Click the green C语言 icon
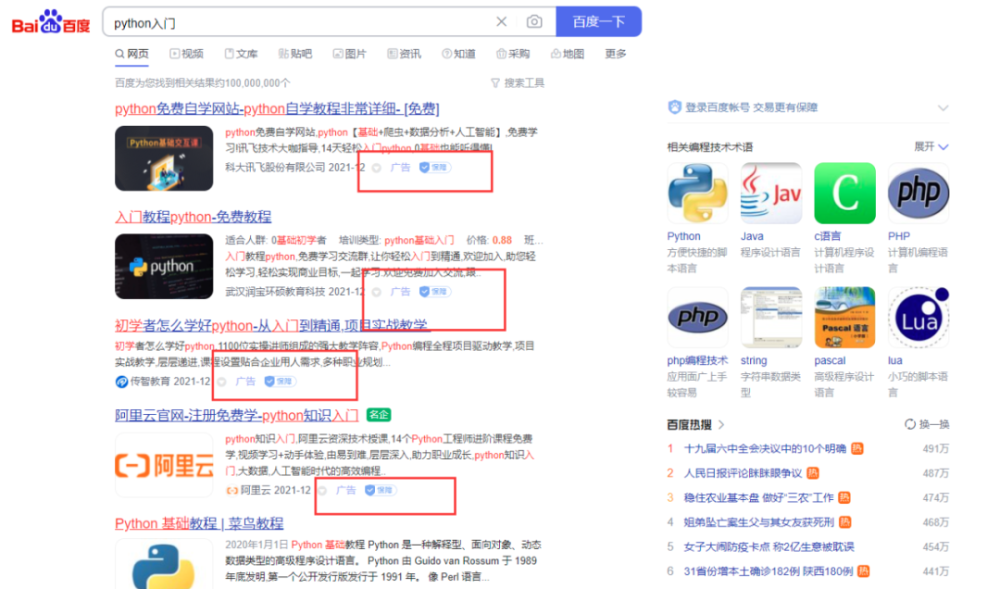The width and height of the screenshot is (1000, 589). pyautogui.click(x=845, y=193)
